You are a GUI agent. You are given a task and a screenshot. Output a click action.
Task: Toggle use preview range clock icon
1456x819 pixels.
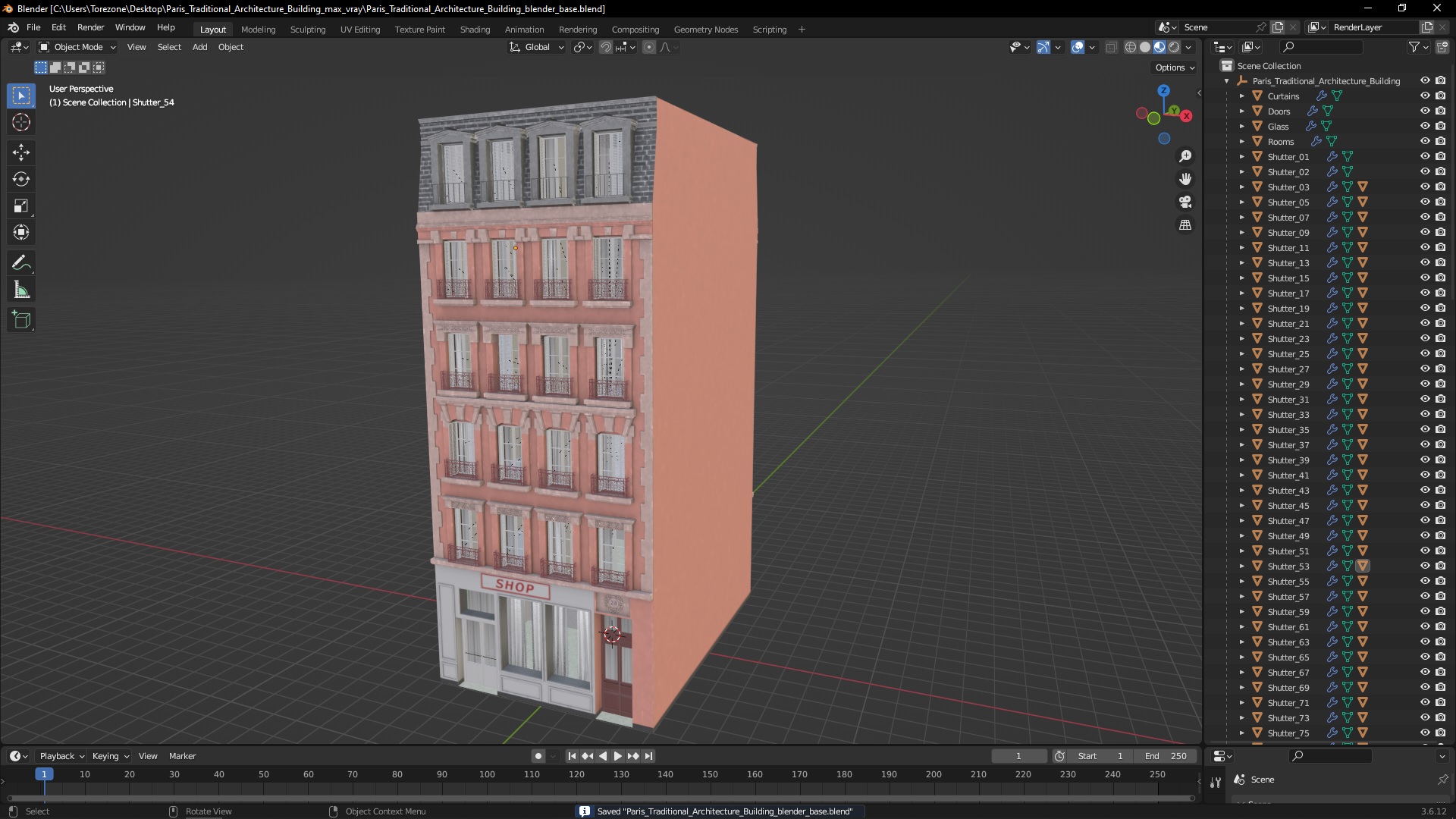(x=1059, y=756)
